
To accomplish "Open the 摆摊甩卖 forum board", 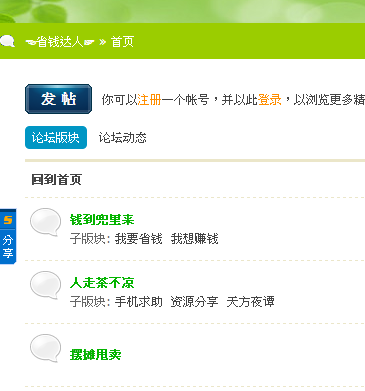I will (95, 354).
